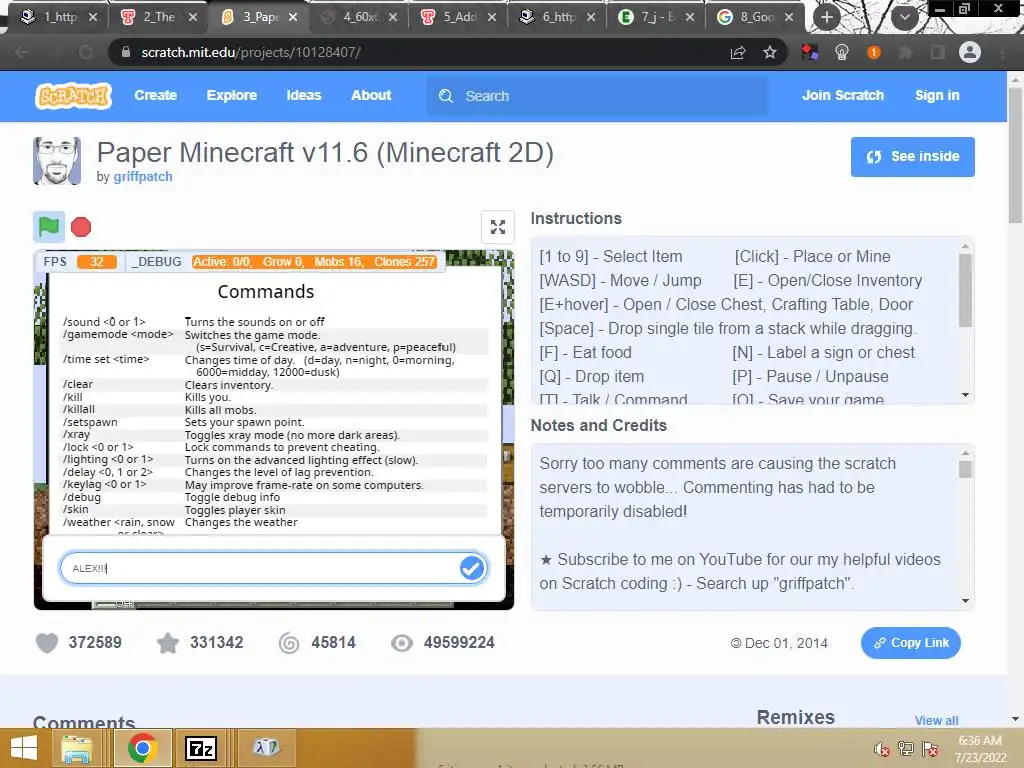Switch to the 5_Add tab
The width and height of the screenshot is (1024, 768).
coord(459,17)
